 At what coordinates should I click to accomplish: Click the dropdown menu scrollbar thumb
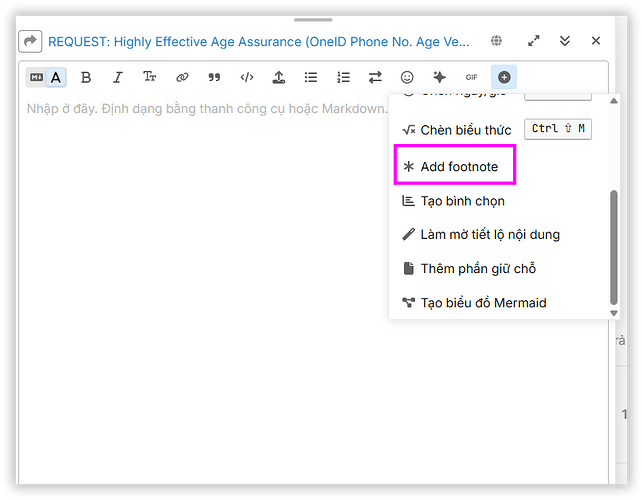614,248
